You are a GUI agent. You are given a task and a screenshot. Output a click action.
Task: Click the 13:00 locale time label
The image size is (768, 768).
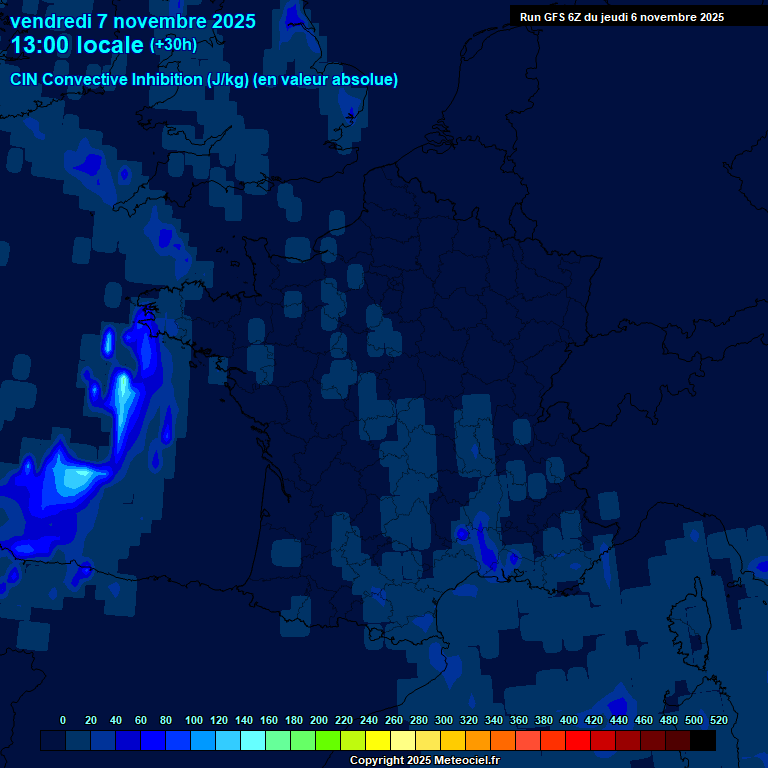pos(77,45)
